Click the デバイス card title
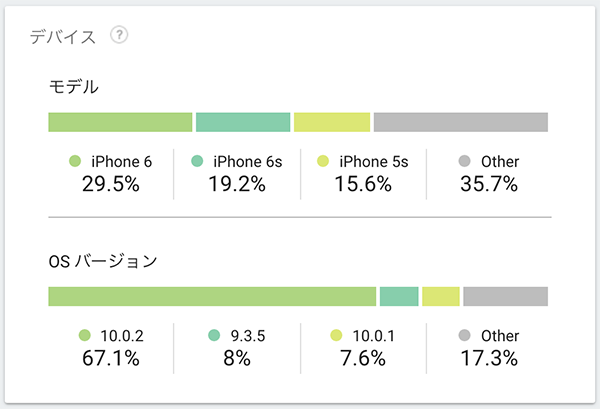 [x=63, y=37]
